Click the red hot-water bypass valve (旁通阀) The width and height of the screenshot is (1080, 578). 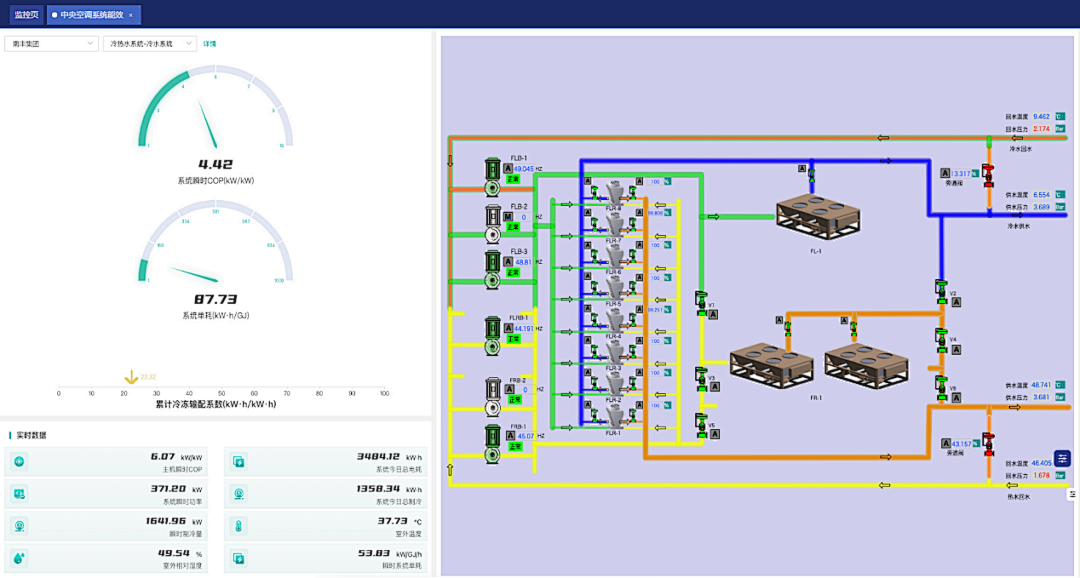[988, 444]
